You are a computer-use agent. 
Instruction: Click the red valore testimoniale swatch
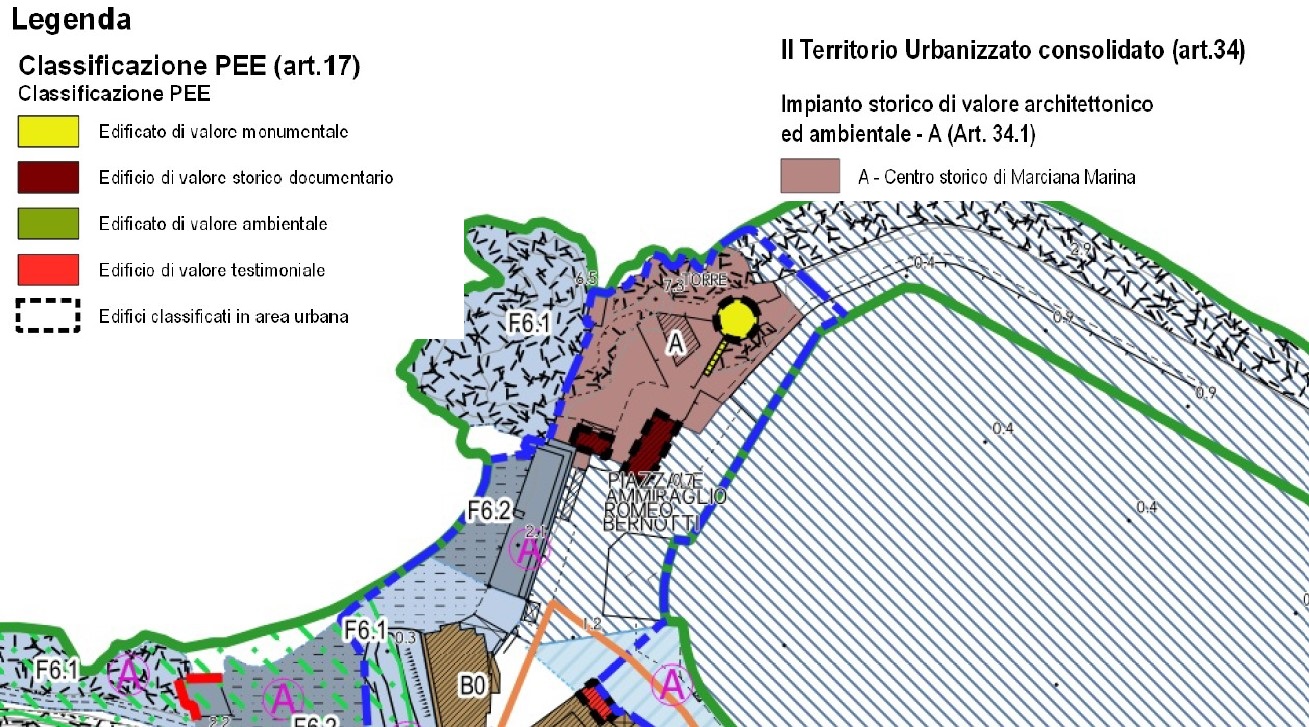pos(48,269)
